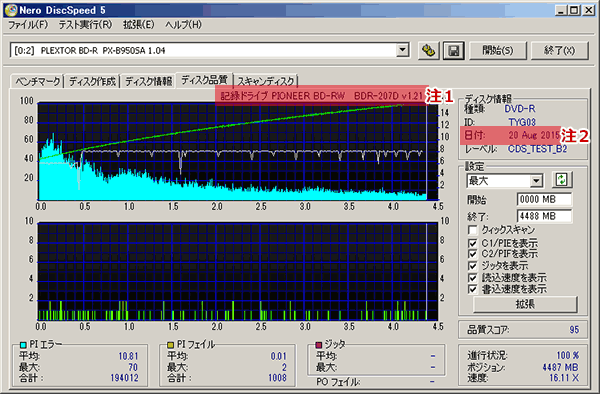Open the 拡張(E) menu
The image size is (600, 394).
point(139,25)
